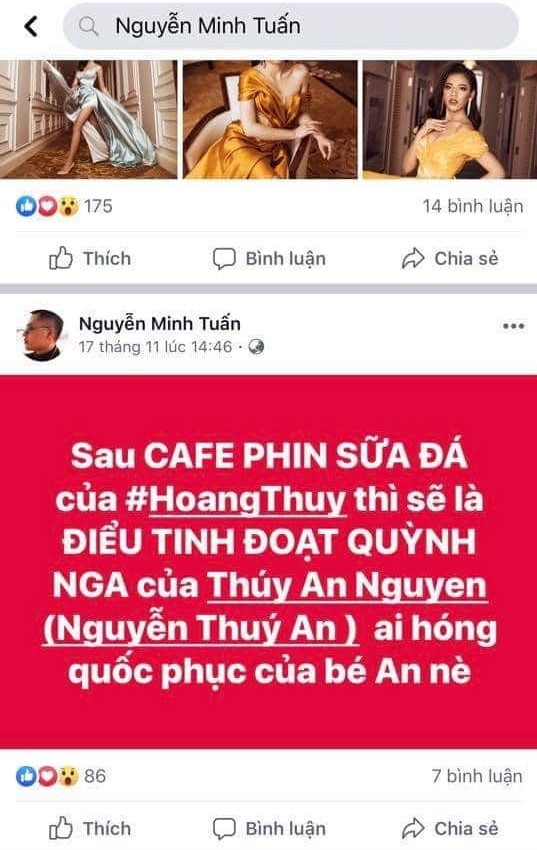Tap Thích on the photo post
537x850 pixels.
(x=90, y=259)
